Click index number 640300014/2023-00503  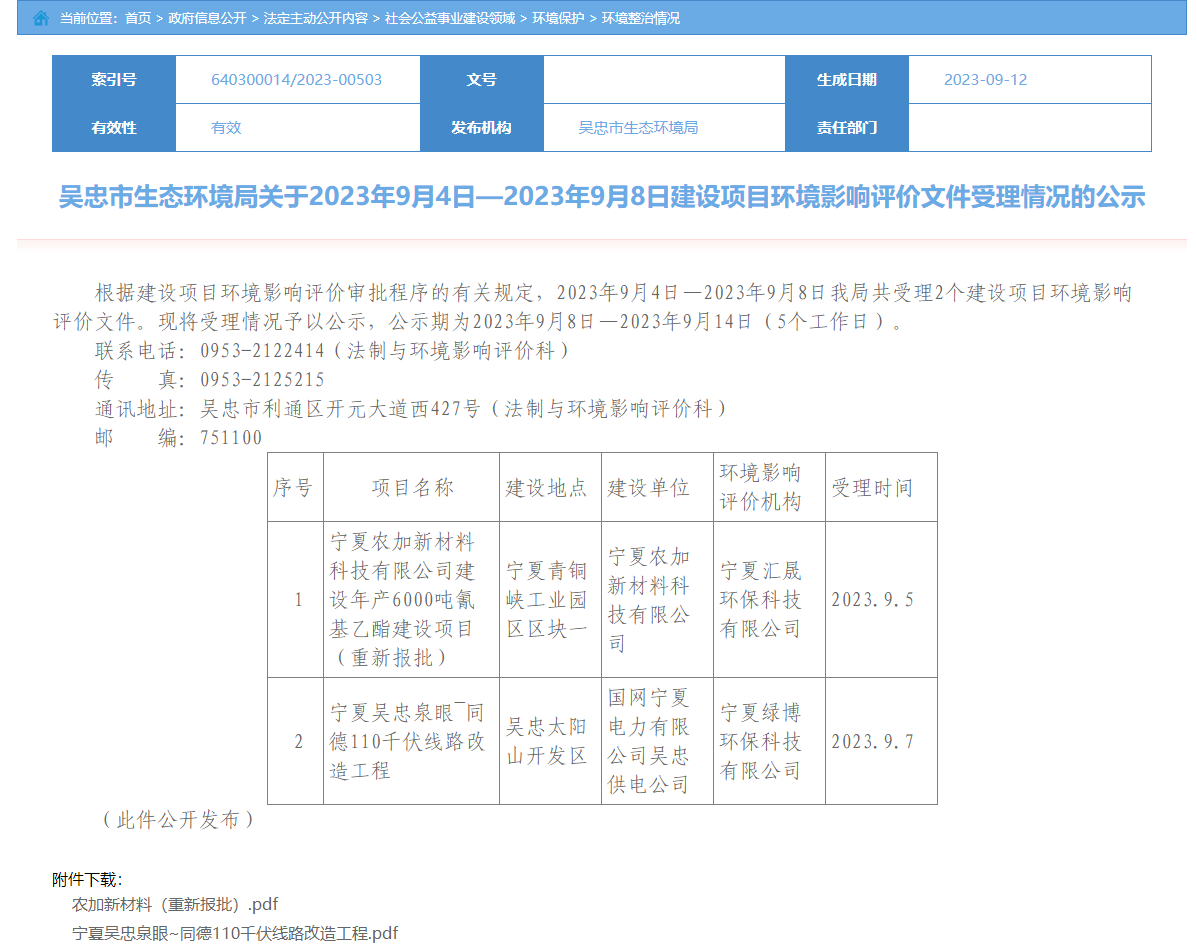(x=296, y=80)
